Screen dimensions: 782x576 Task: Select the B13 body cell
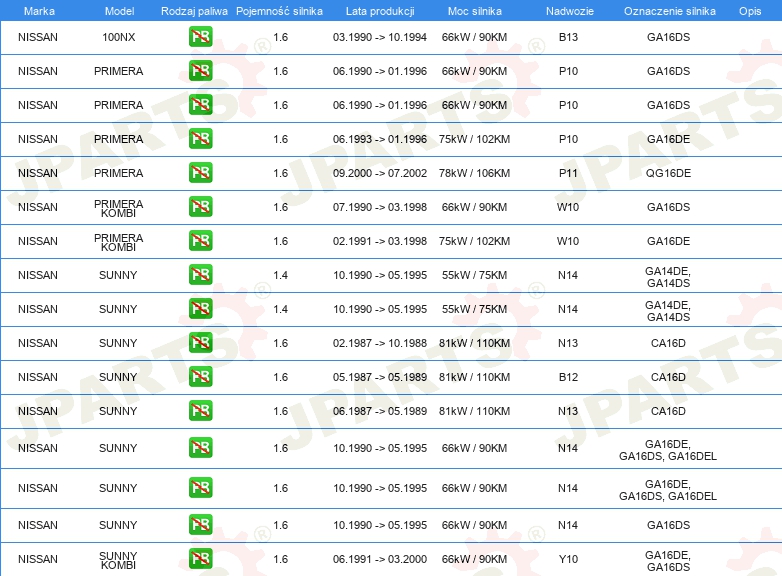[x=568, y=37]
